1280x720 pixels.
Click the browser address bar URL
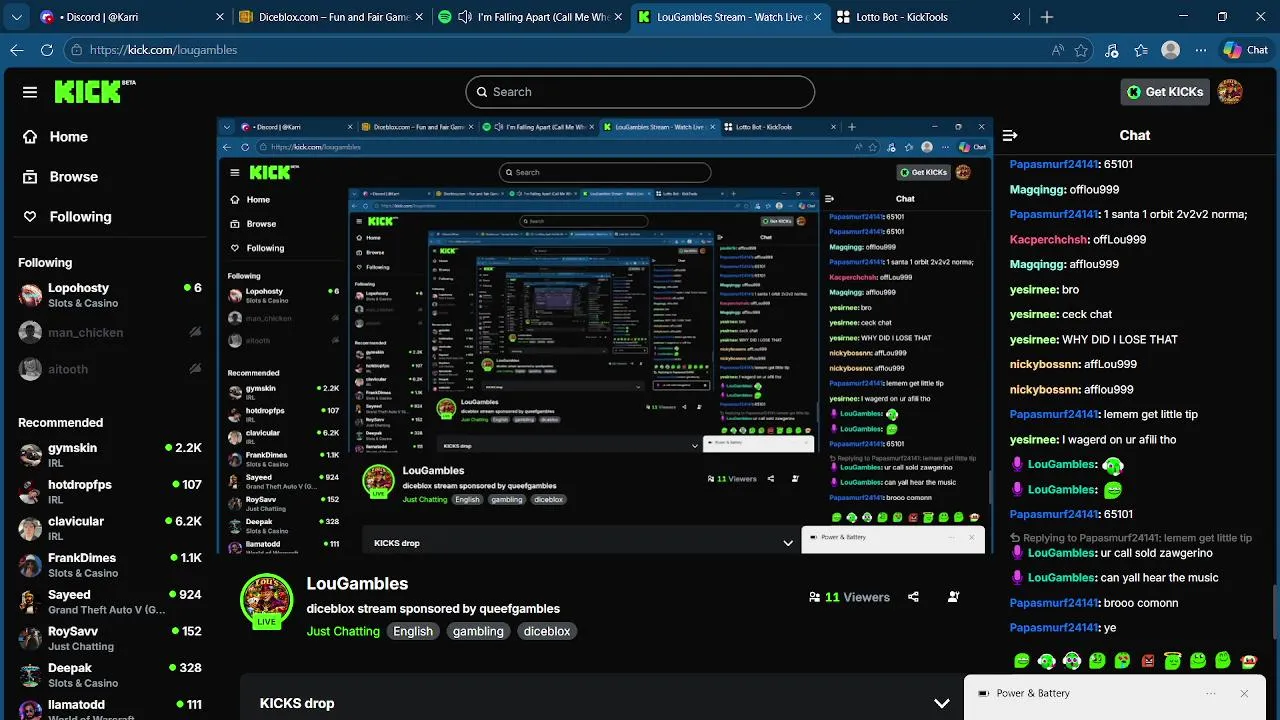[163, 50]
